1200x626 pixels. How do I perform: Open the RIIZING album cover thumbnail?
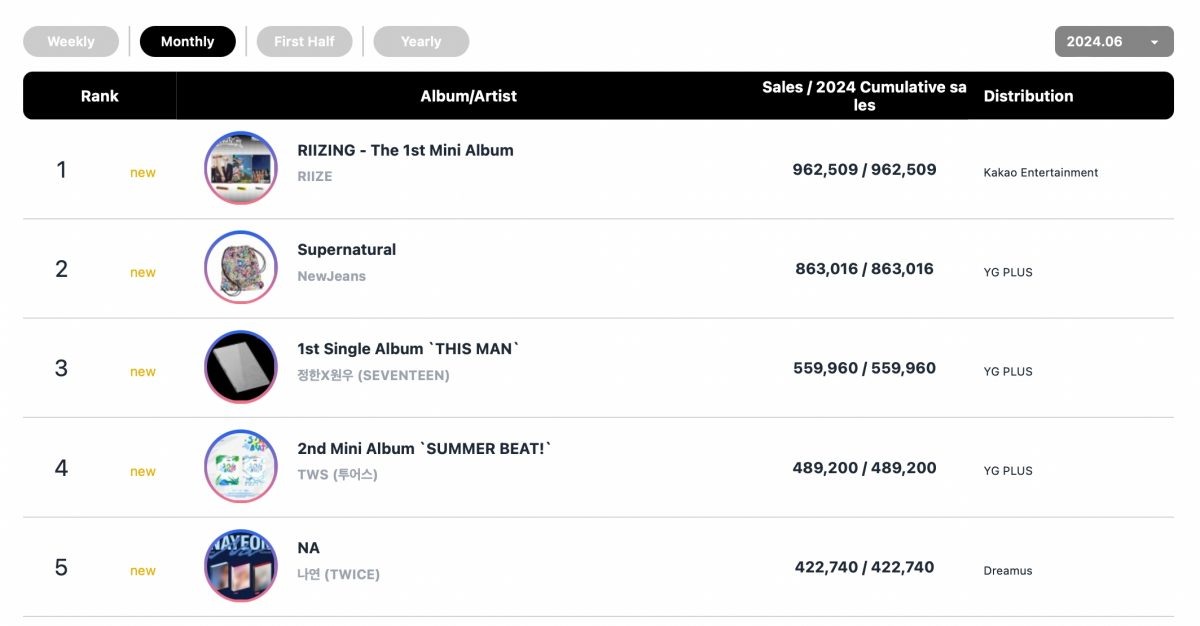coord(241,168)
